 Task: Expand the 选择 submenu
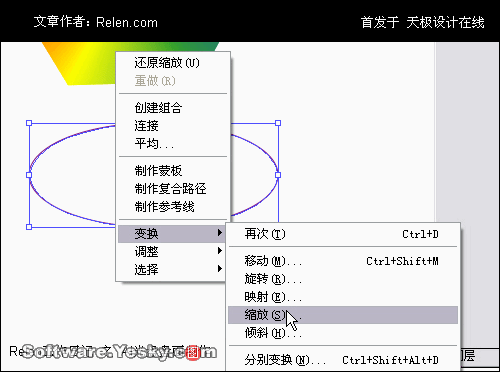click(172, 269)
